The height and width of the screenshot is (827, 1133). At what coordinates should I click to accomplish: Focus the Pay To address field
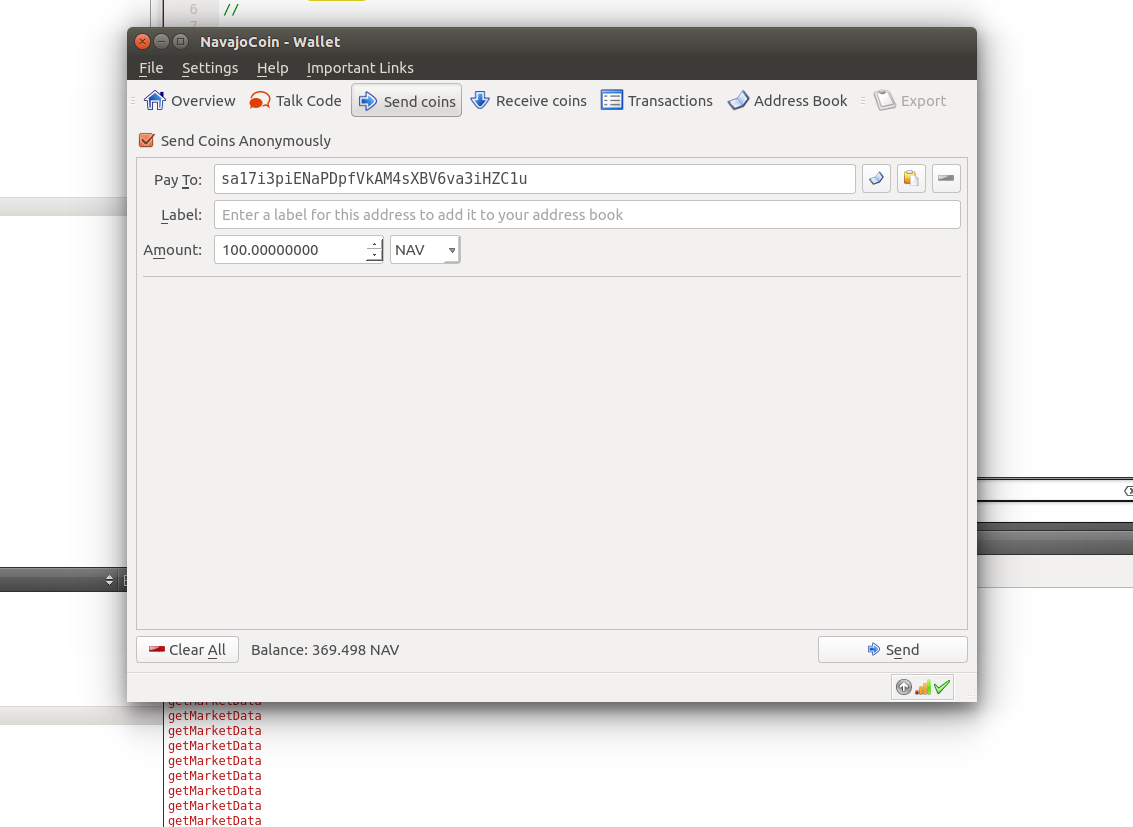click(x=535, y=178)
